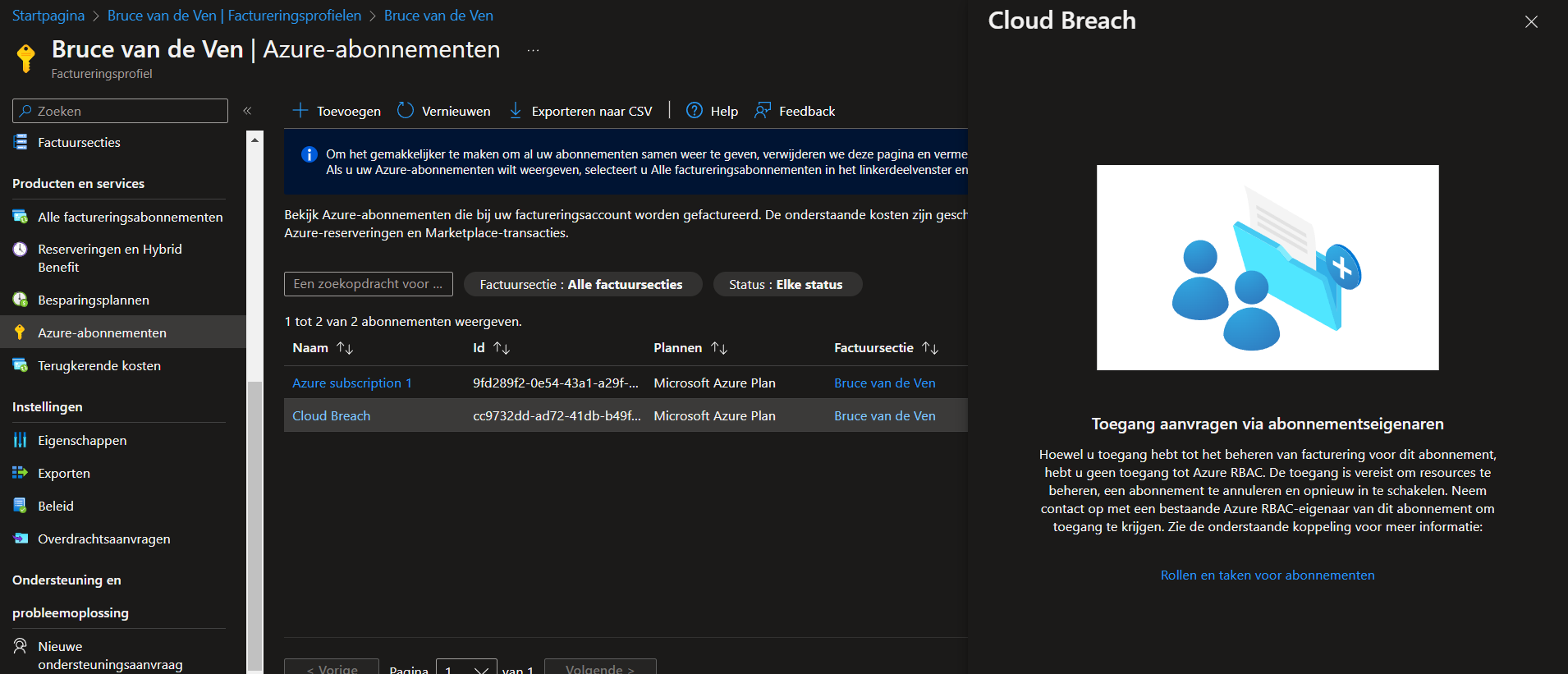Click the download arrow icon for CSV export
Image resolution: width=1568 pixels, height=674 pixels.
516,110
